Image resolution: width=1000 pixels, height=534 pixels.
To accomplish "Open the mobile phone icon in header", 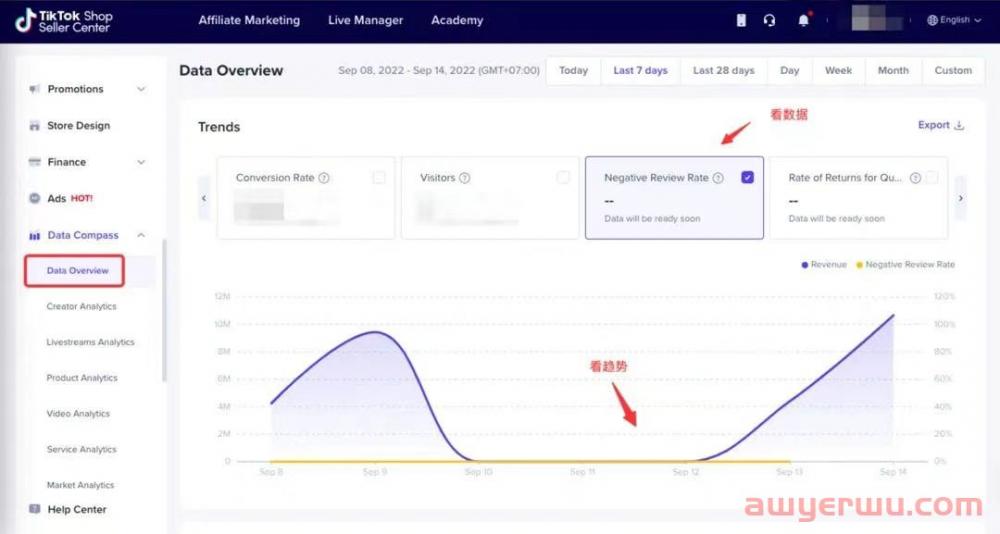I will (741, 20).
